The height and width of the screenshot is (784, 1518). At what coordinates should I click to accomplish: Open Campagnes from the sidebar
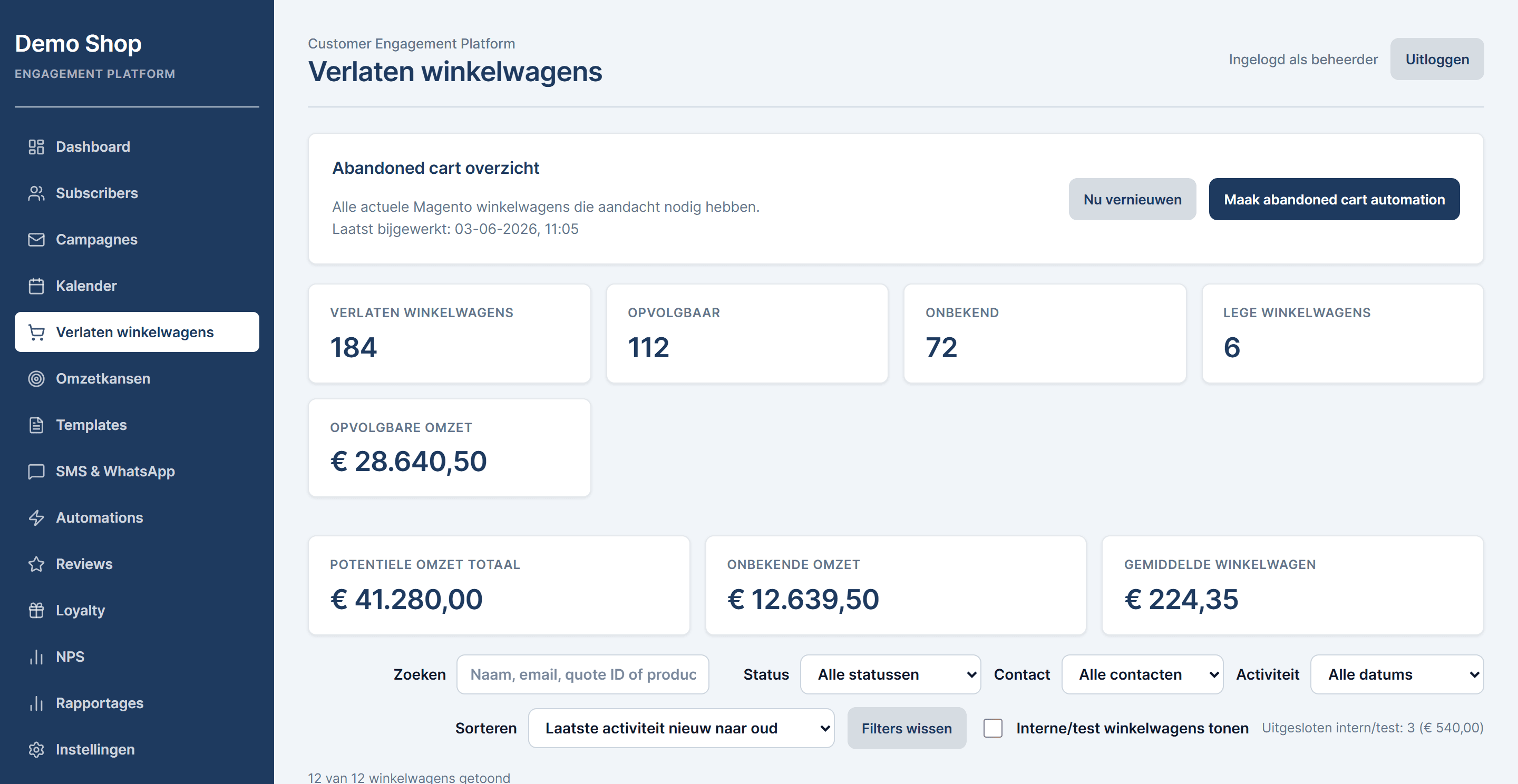(x=137, y=240)
